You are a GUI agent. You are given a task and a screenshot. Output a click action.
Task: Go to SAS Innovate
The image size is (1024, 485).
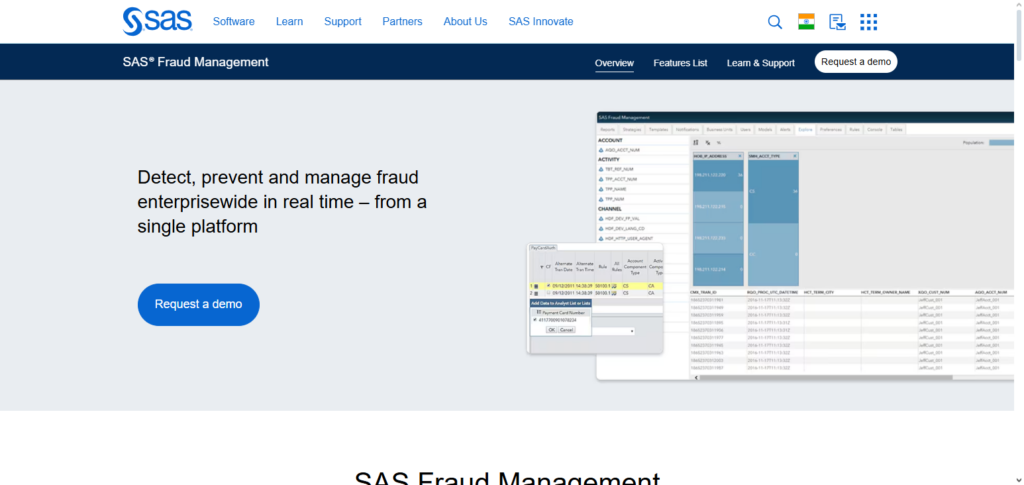point(541,22)
